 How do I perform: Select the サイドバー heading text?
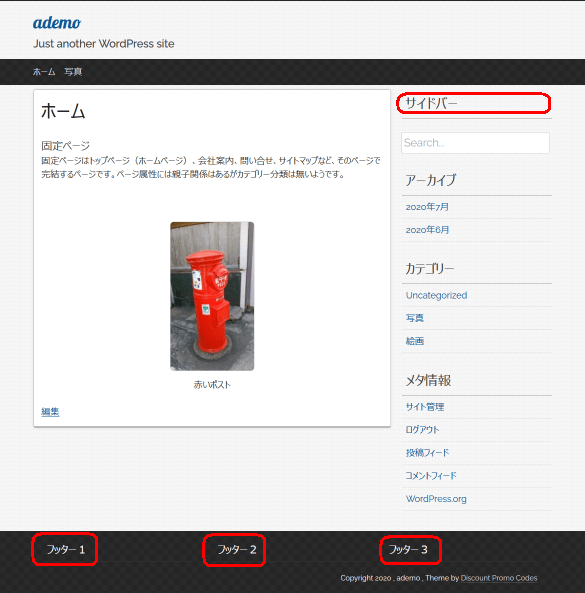pos(431,103)
